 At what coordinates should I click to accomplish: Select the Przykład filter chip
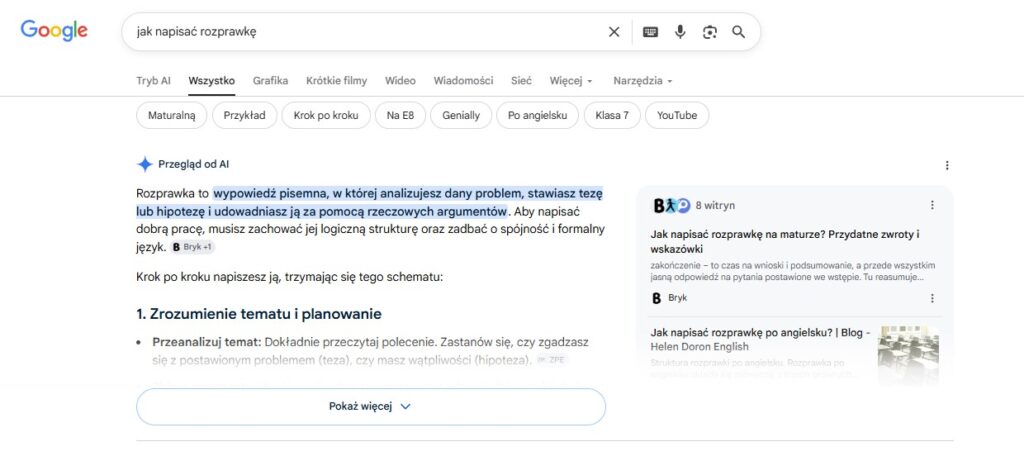click(244, 116)
